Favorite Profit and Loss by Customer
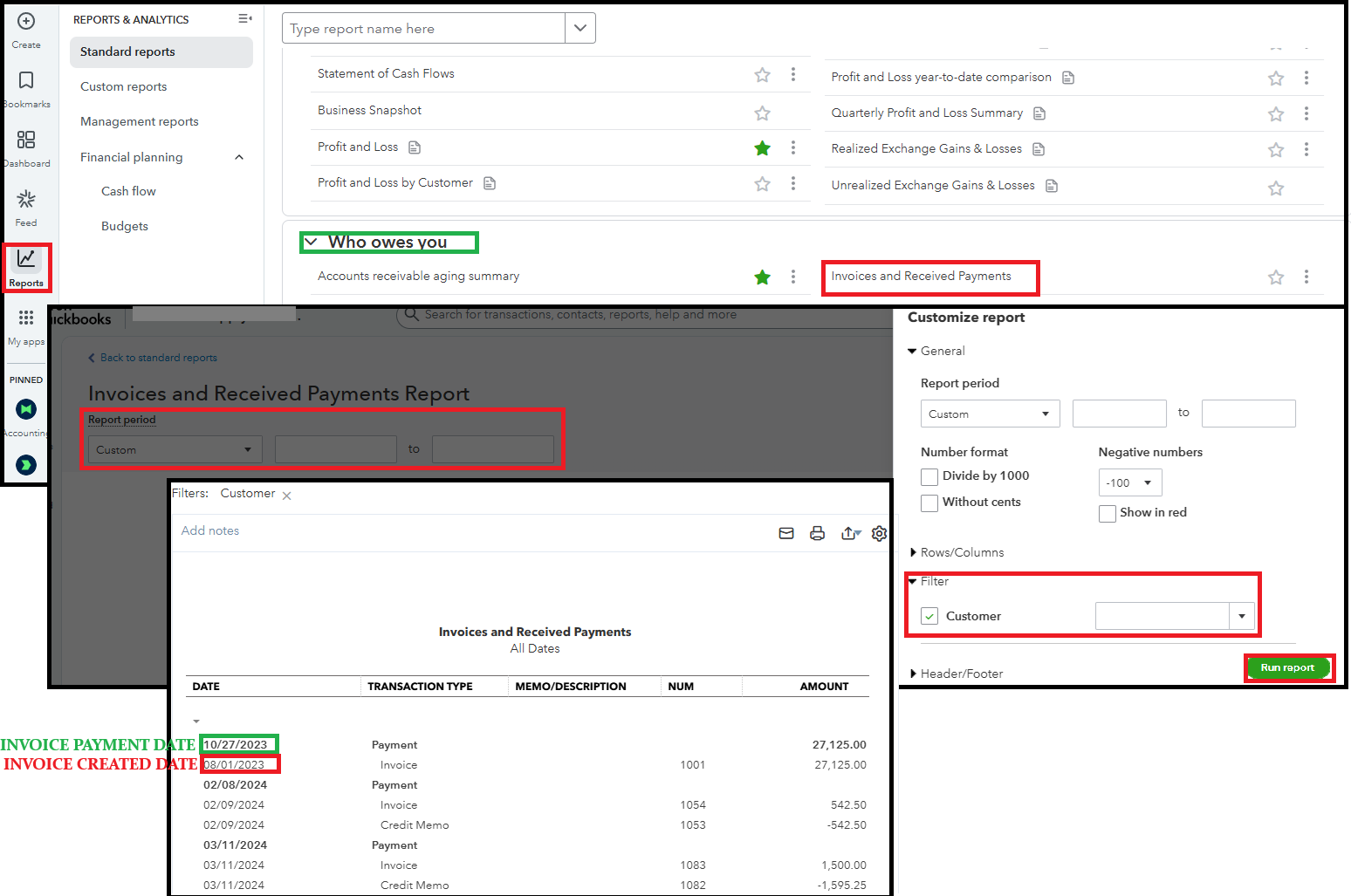Image resolution: width=1351 pixels, height=896 pixels. pos(762,184)
